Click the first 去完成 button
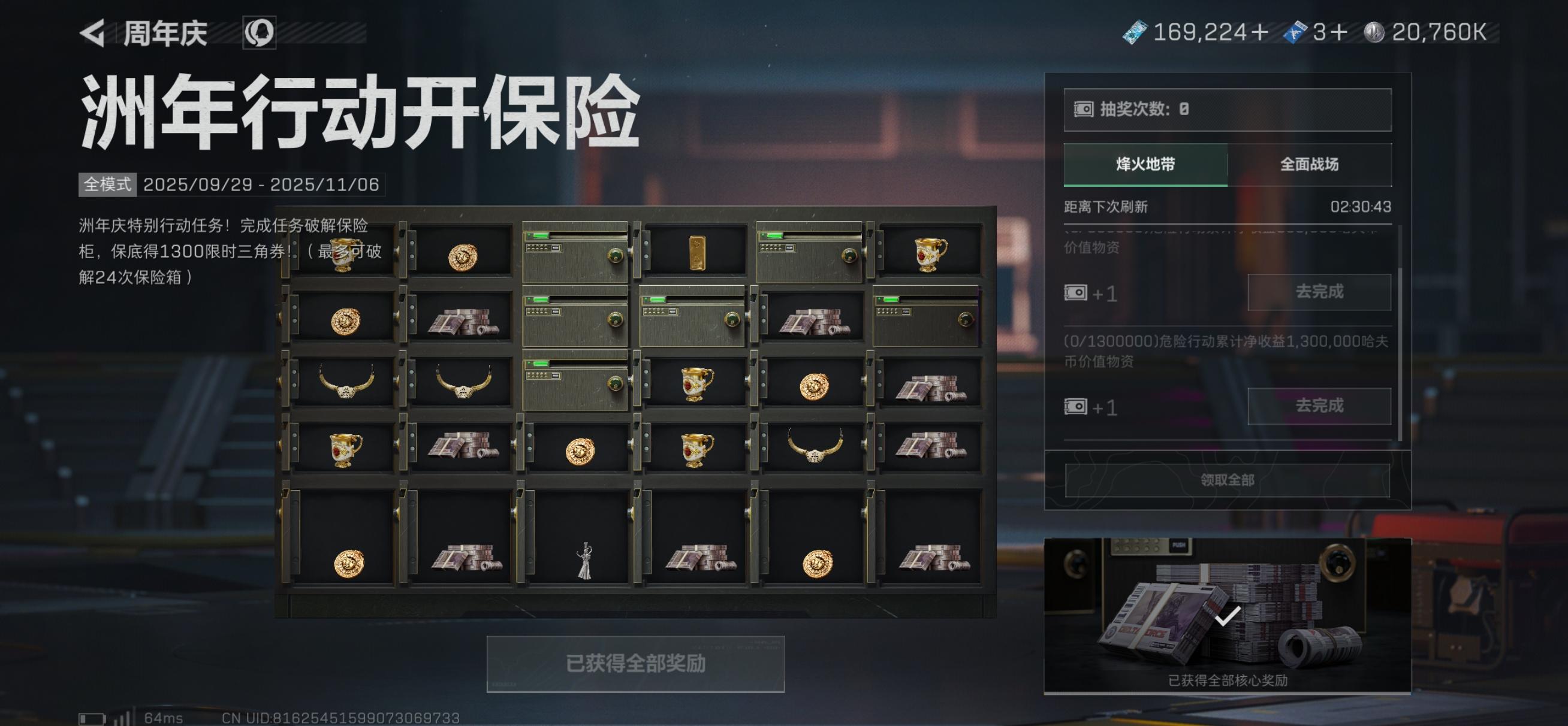1568x726 pixels. tap(1319, 292)
